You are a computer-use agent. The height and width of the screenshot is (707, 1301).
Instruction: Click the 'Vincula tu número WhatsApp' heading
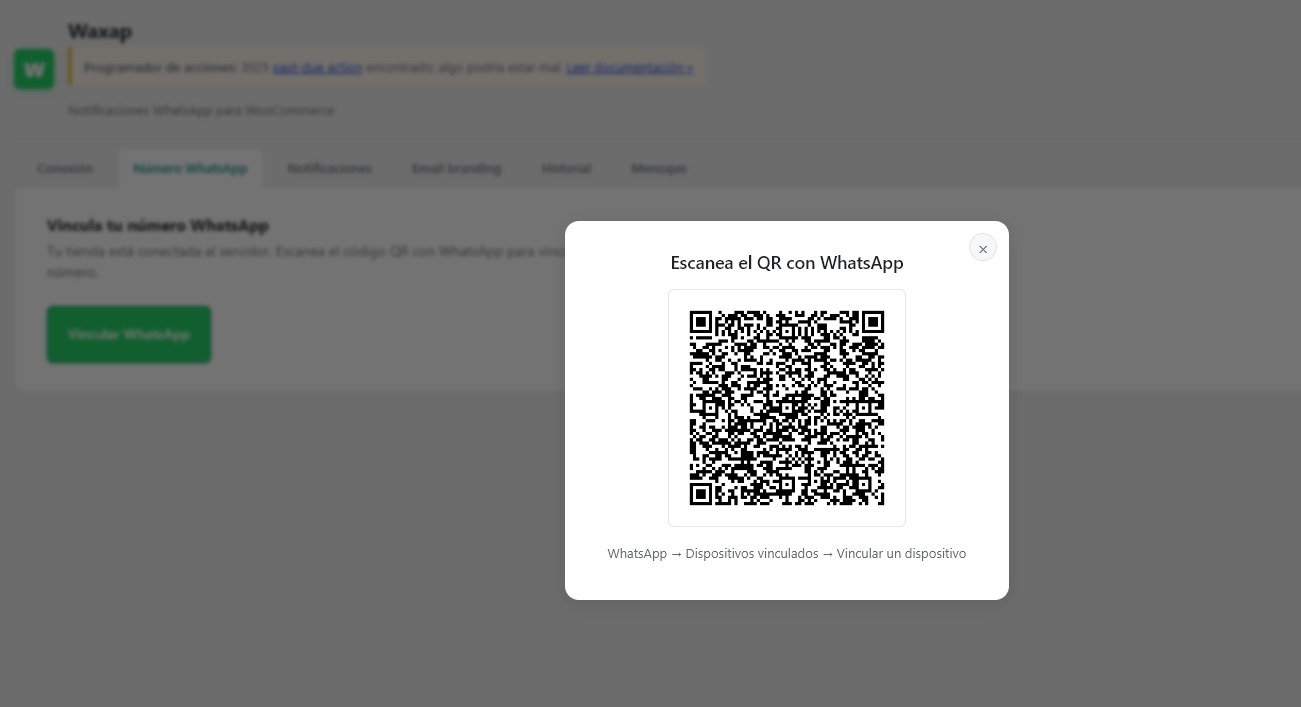(158, 226)
